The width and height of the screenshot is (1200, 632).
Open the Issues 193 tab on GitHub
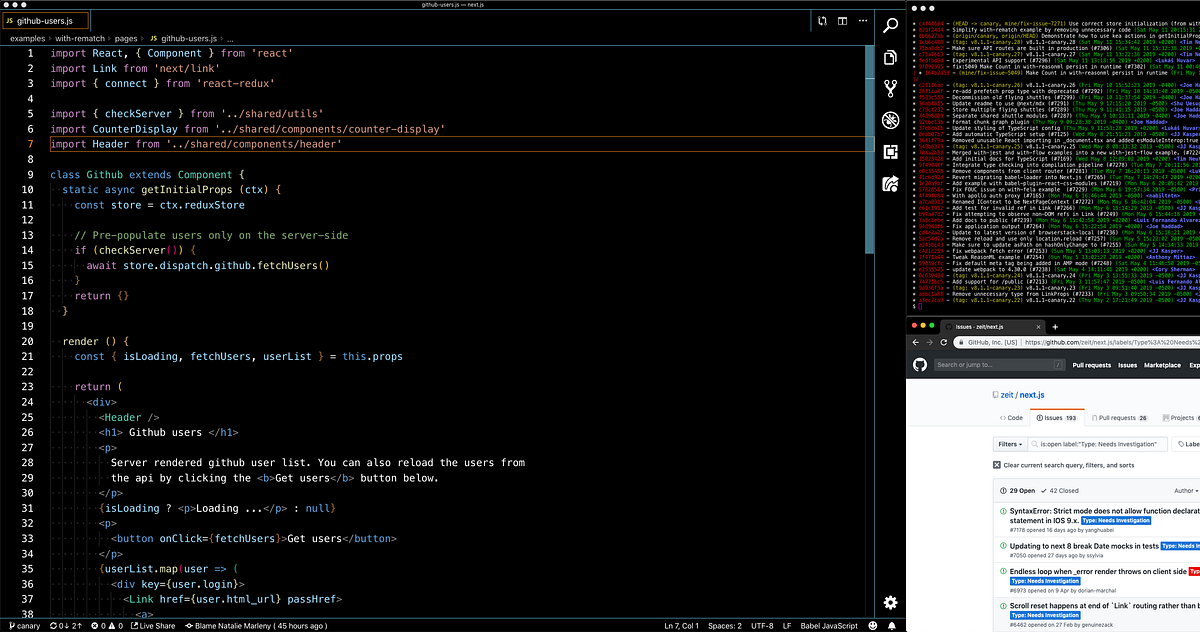click(x=1057, y=418)
